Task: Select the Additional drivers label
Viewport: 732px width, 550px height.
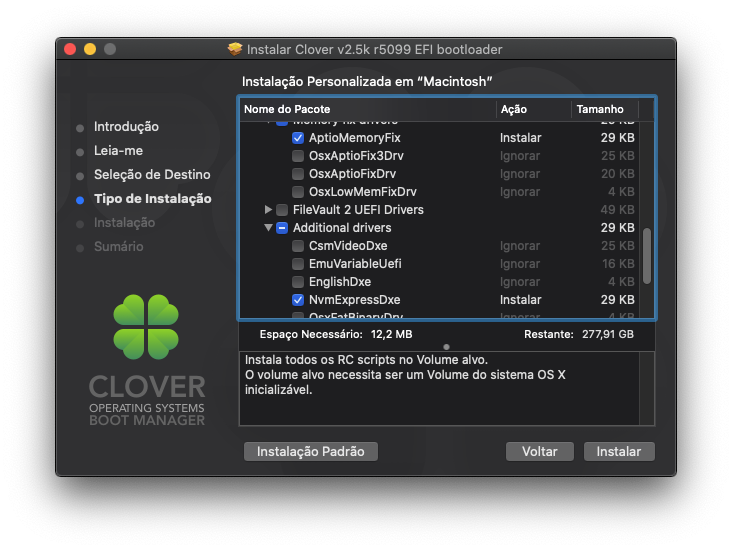Action: (342, 228)
